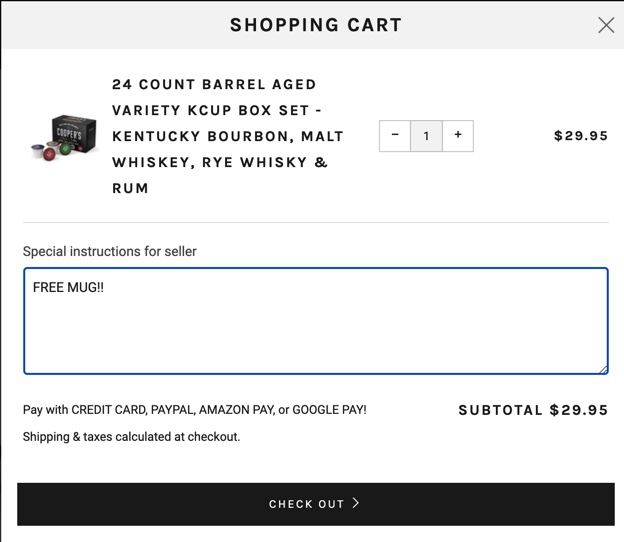Place cursor after FREE MUG!! note text

pyautogui.click(x=105, y=287)
